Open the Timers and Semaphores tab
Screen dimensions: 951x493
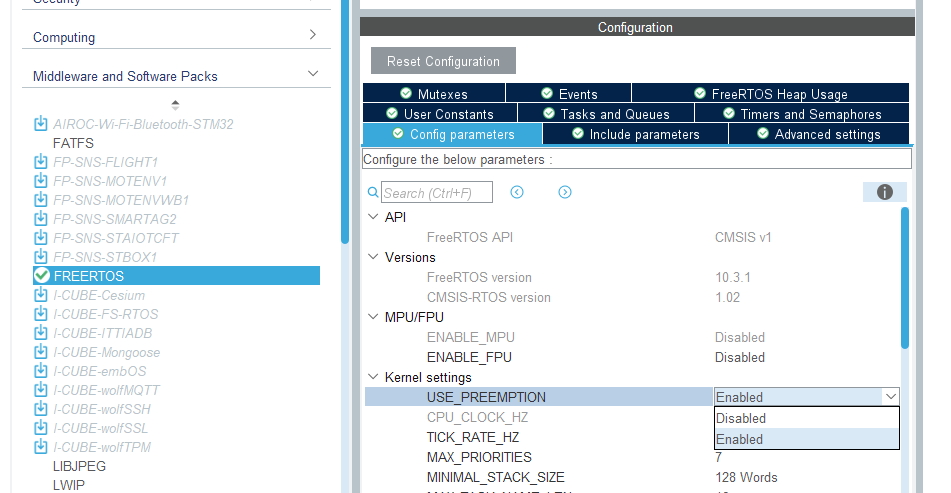[x=802, y=114]
